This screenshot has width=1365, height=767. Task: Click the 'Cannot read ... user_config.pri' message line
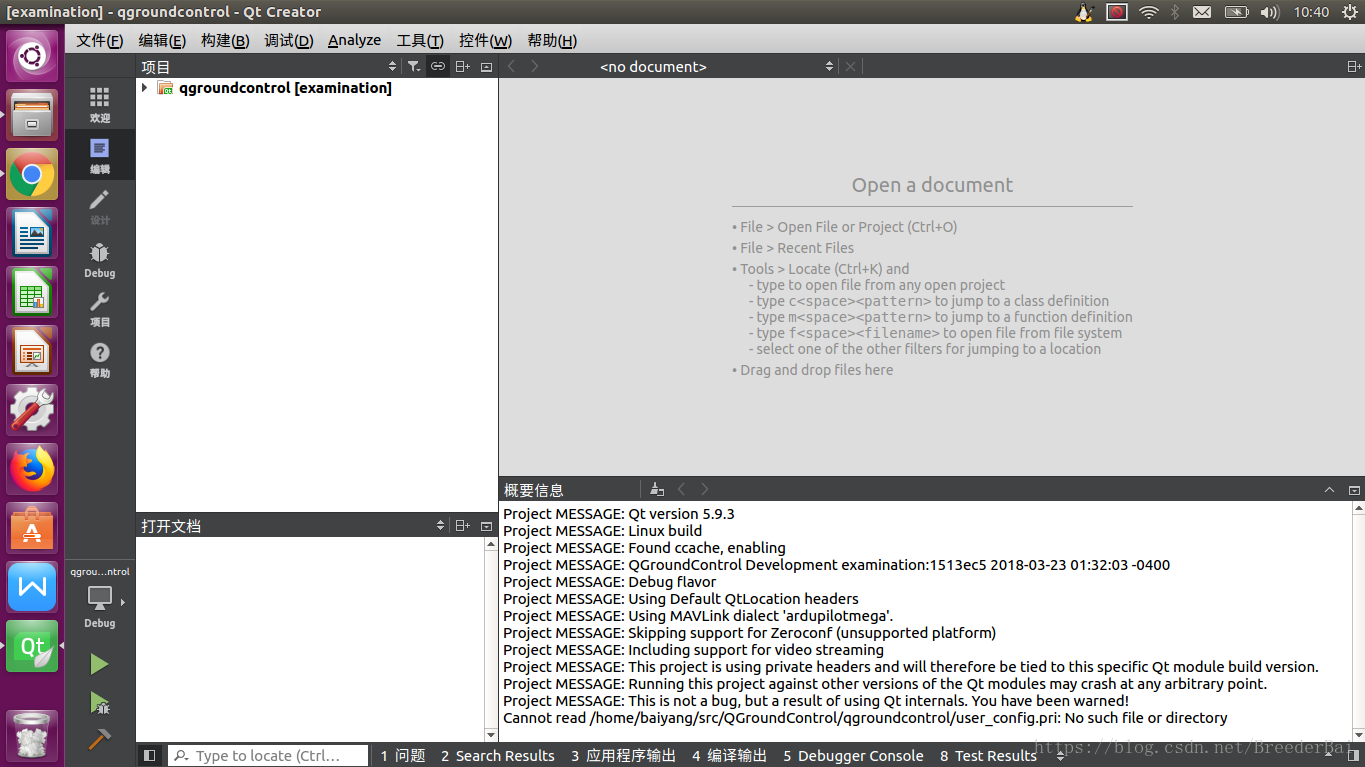[865, 718]
